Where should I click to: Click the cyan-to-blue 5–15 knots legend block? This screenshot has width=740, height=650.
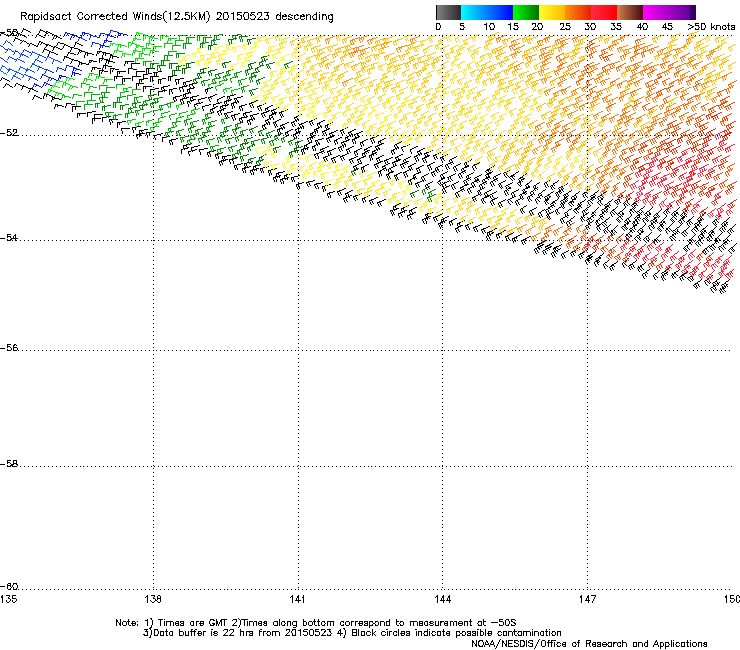pos(487,12)
